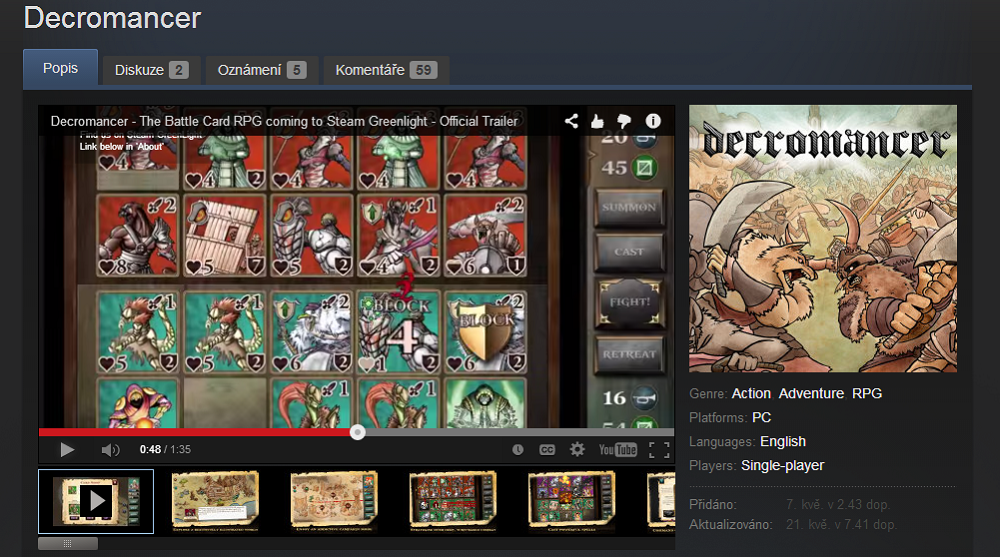Click the English language text
Screen dimensions: 1000x557
click(x=783, y=442)
